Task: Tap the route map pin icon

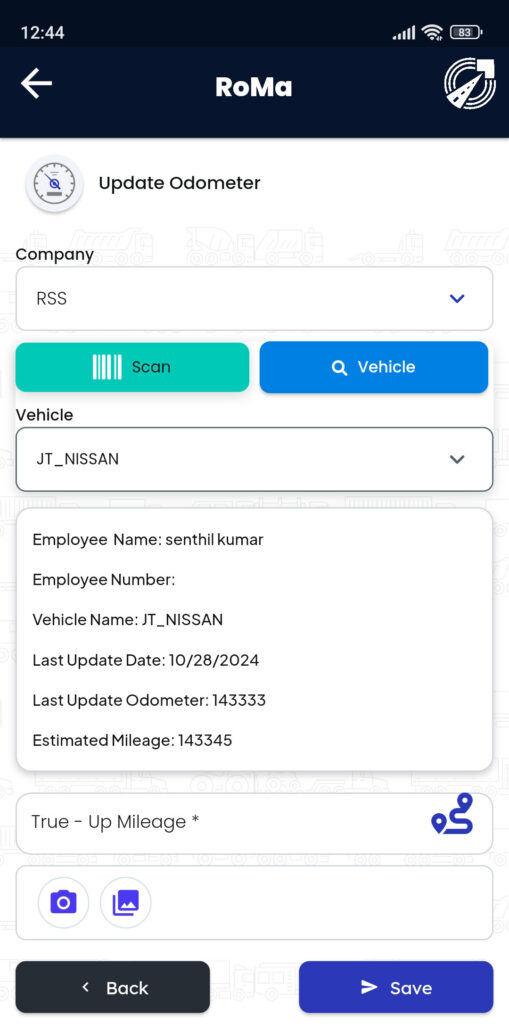Action: (452, 814)
